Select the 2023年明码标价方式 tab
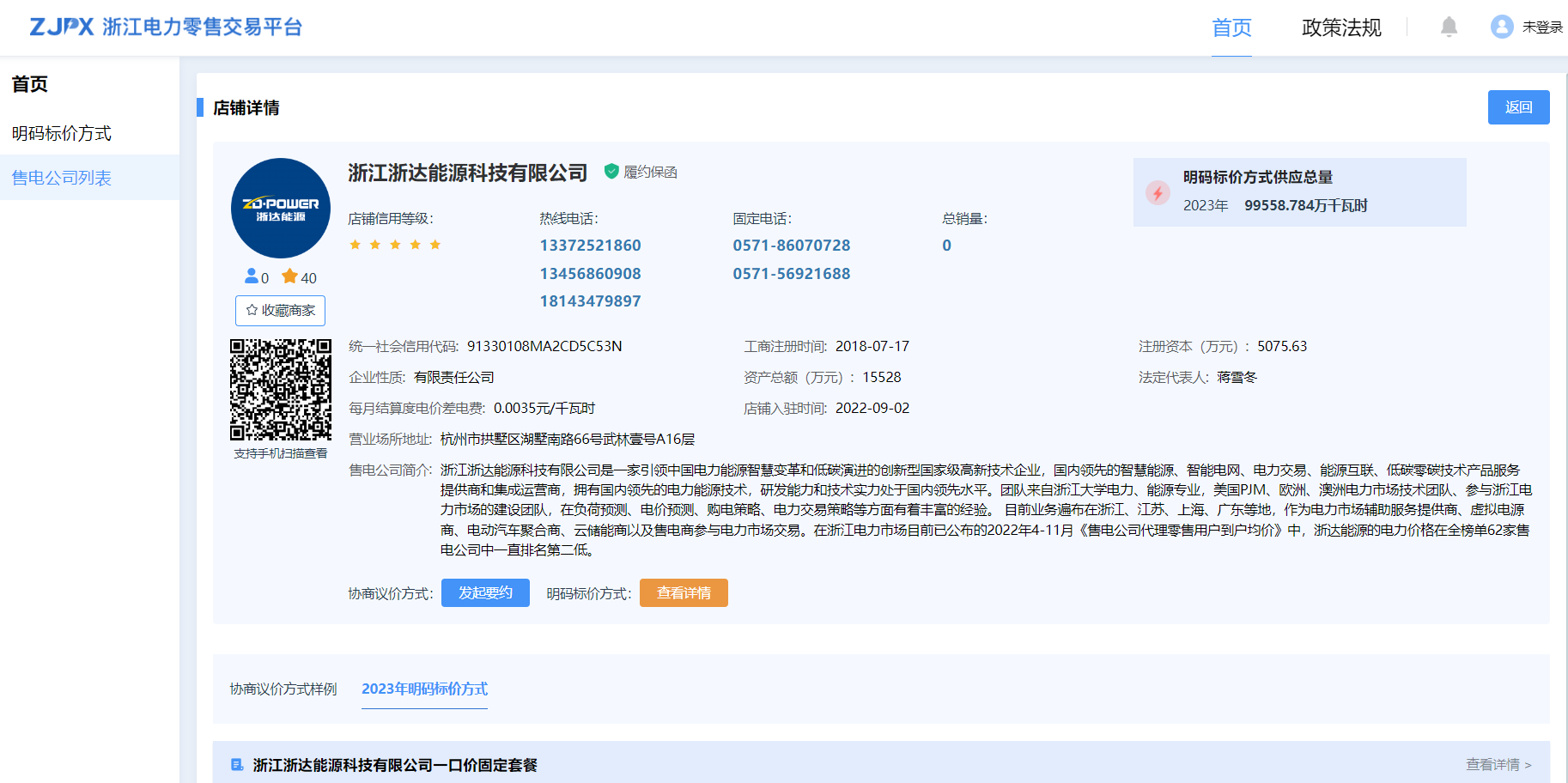This screenshot has height=783, width=1568. (x=424, y=689)
